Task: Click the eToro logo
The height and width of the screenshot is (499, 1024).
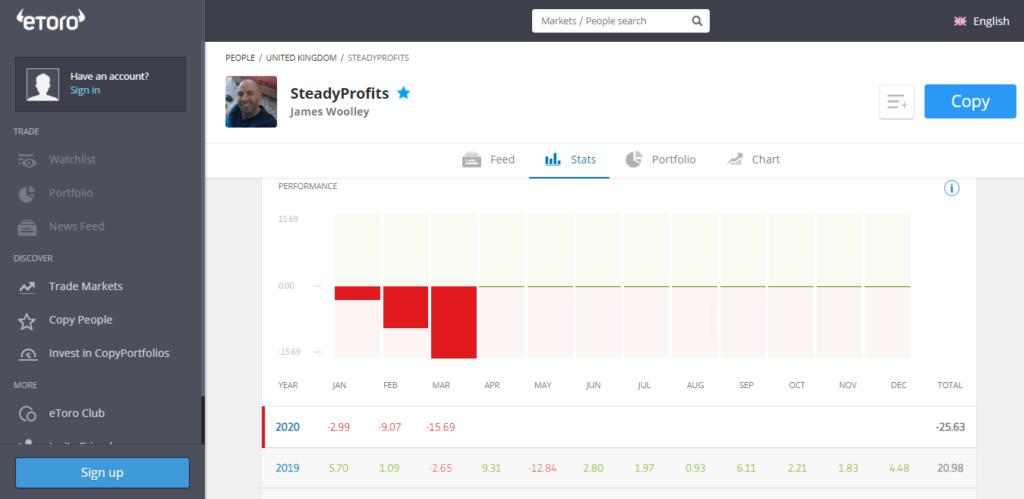Action: point(51,20)
